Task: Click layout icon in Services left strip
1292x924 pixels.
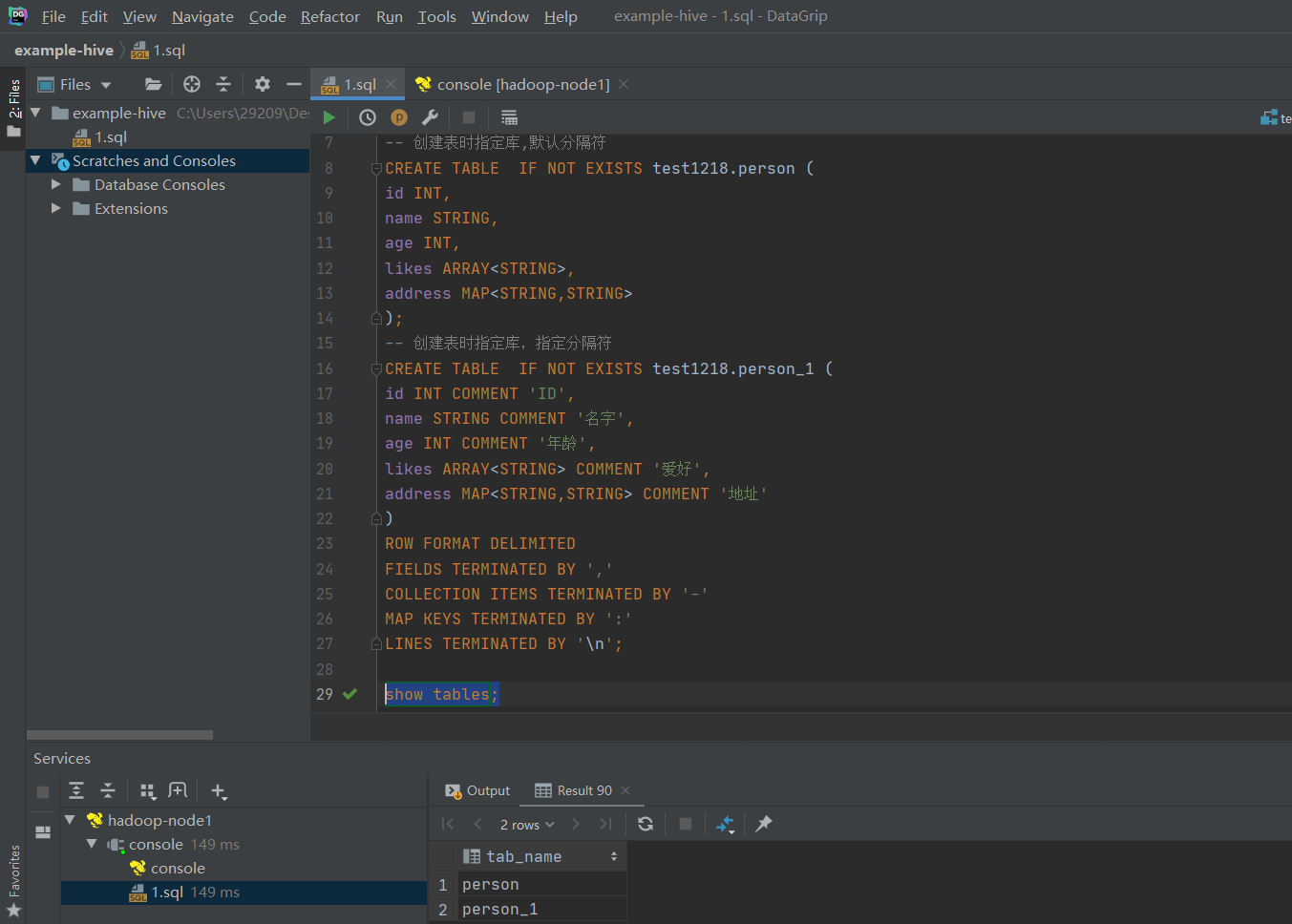Action: [x=43, y=831]
